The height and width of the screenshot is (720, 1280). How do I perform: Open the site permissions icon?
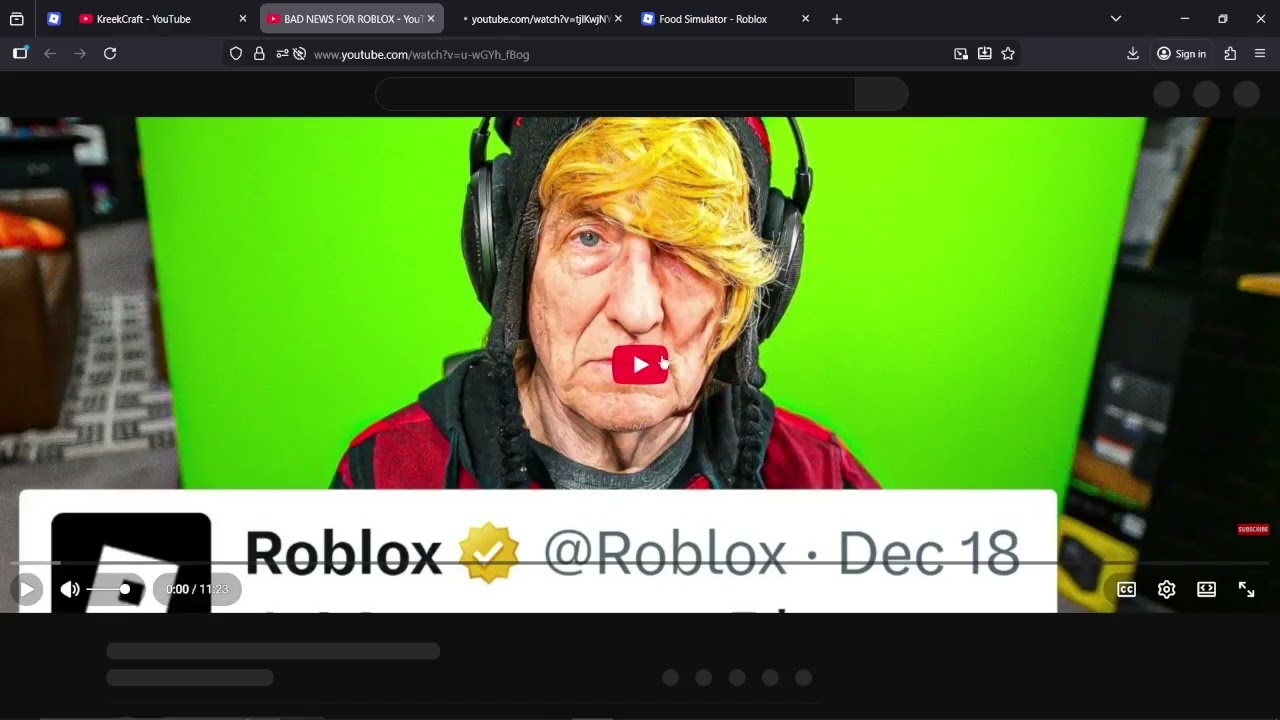click(x=282, y=54)
